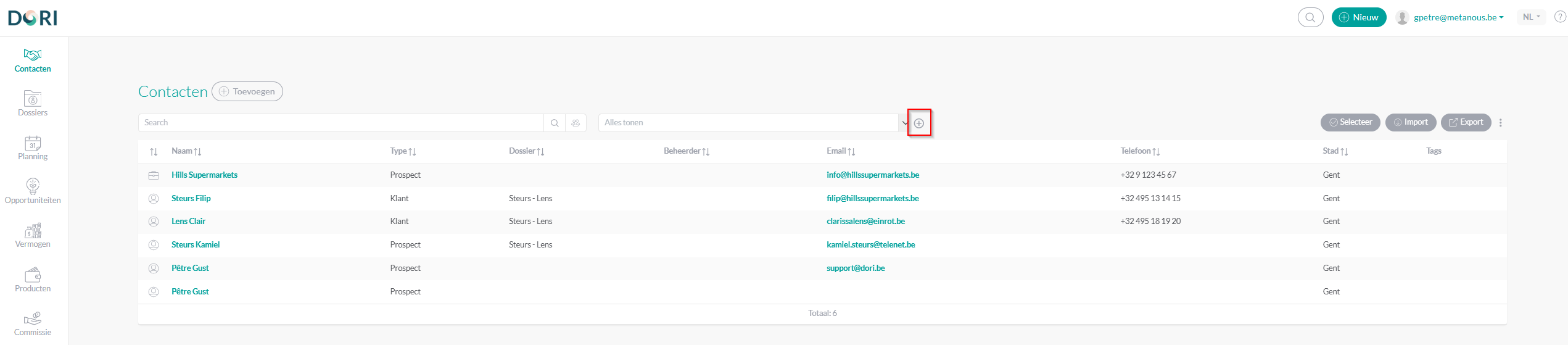Viewport: 1568px width, 345px height.
Task: Open Producten in the sidebar
Action: (33, 280)
